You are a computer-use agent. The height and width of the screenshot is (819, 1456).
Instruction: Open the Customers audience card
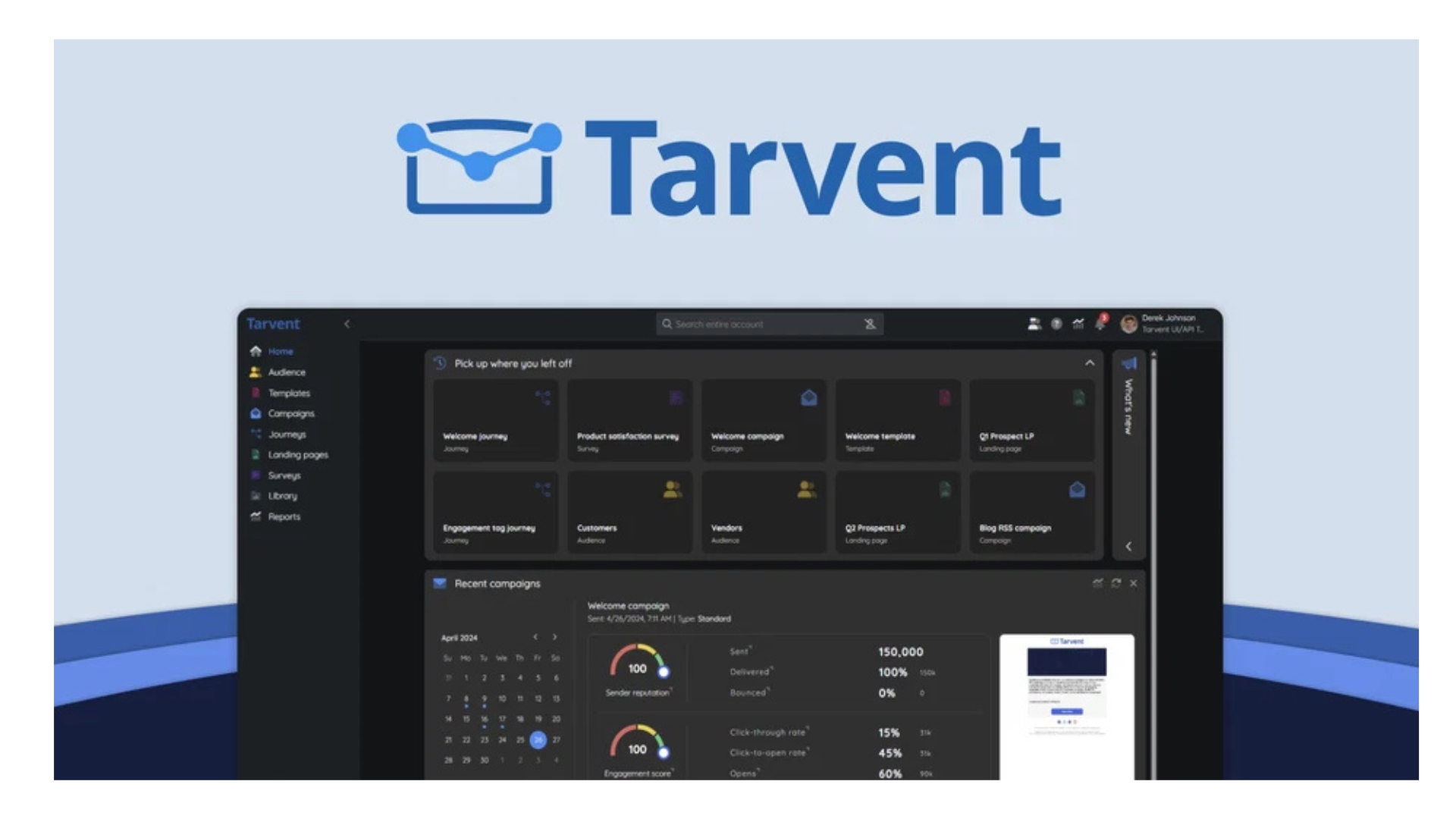(629, 512)
